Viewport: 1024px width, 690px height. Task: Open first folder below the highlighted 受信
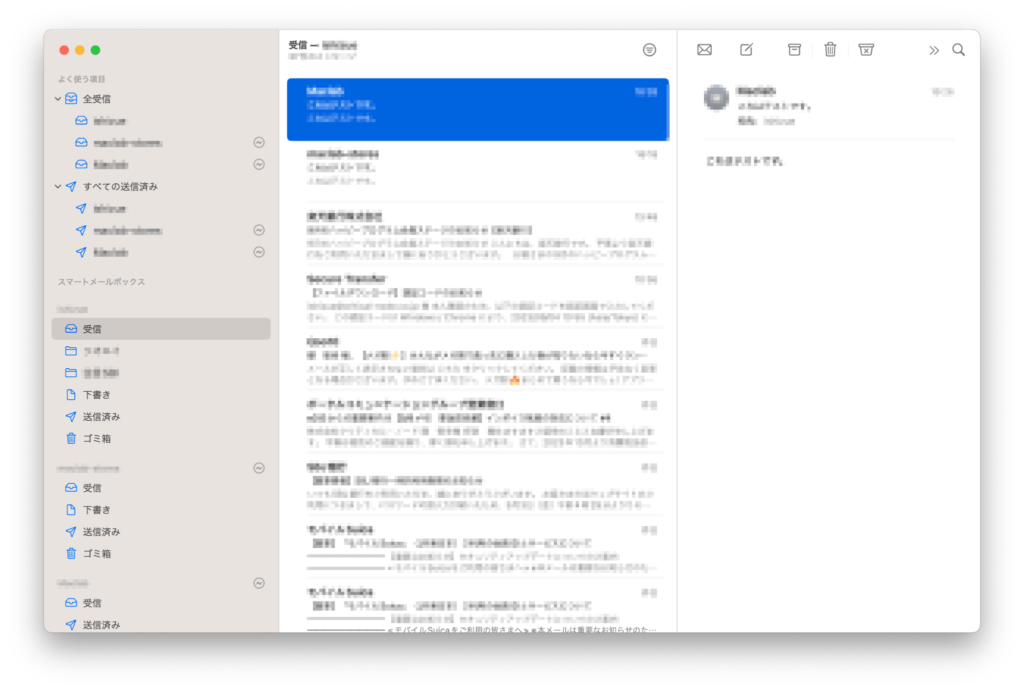[161, 351]
